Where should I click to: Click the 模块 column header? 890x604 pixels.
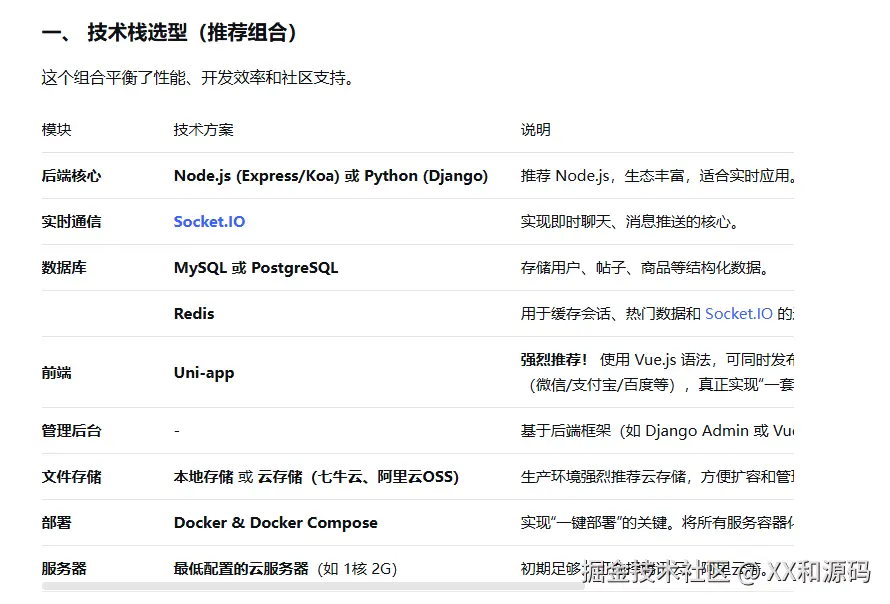coord(57,129)
